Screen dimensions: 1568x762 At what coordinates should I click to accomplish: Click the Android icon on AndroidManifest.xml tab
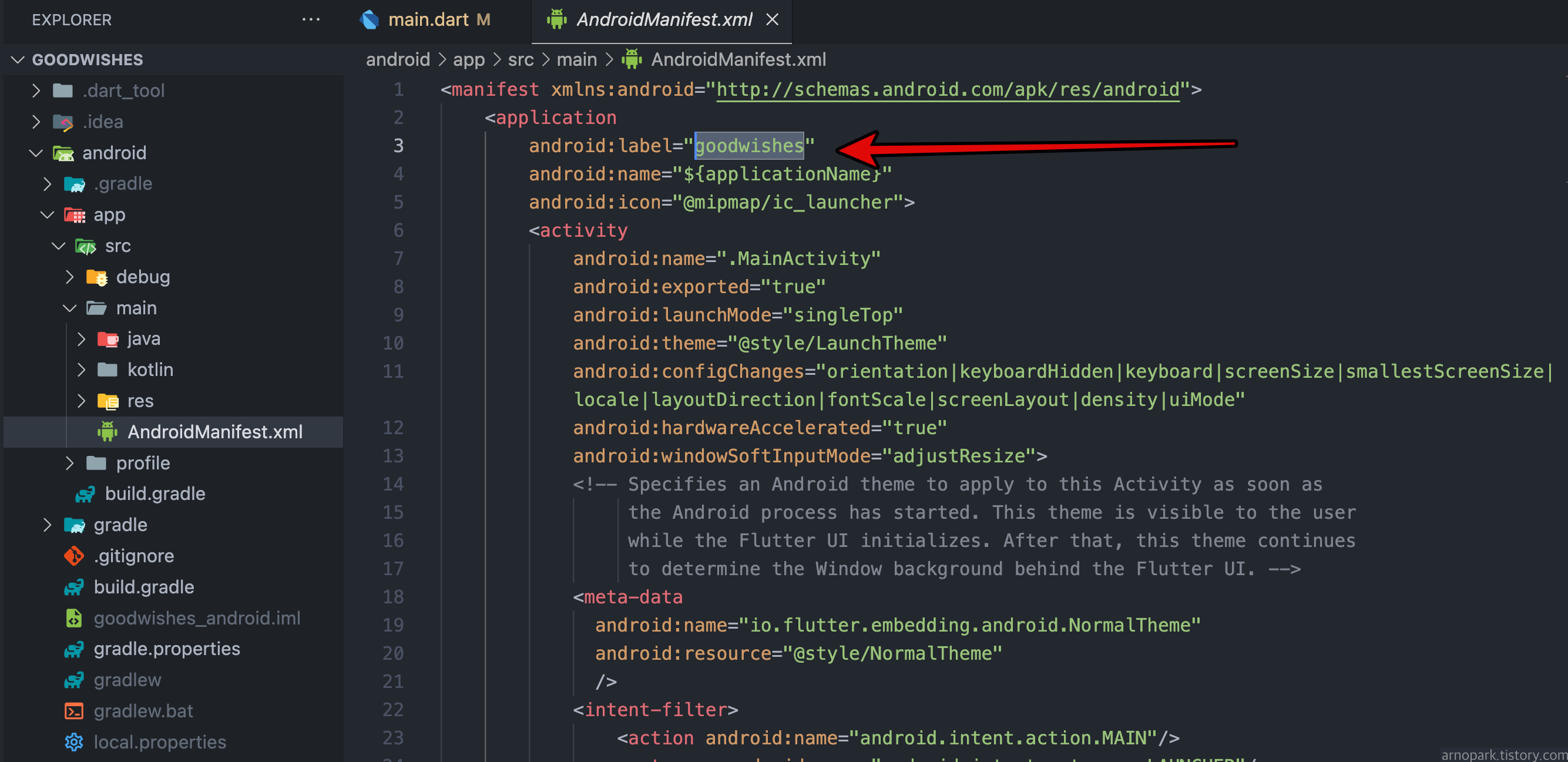556,19
